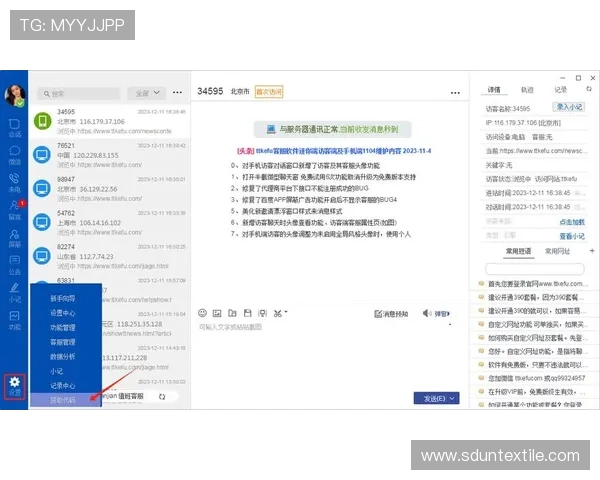Image resolution: width=600 pixels, height=480 pixels.
Task: Click the 首次访问 tag in chat header
Action: (269, 91)
